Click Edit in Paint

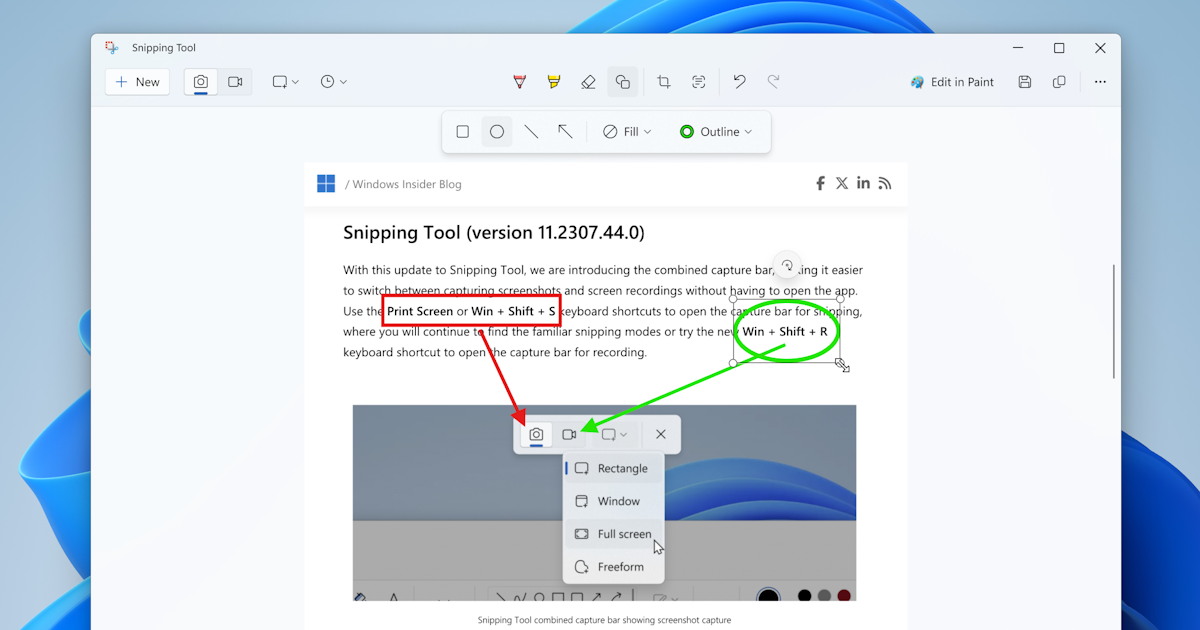[952, 81]
